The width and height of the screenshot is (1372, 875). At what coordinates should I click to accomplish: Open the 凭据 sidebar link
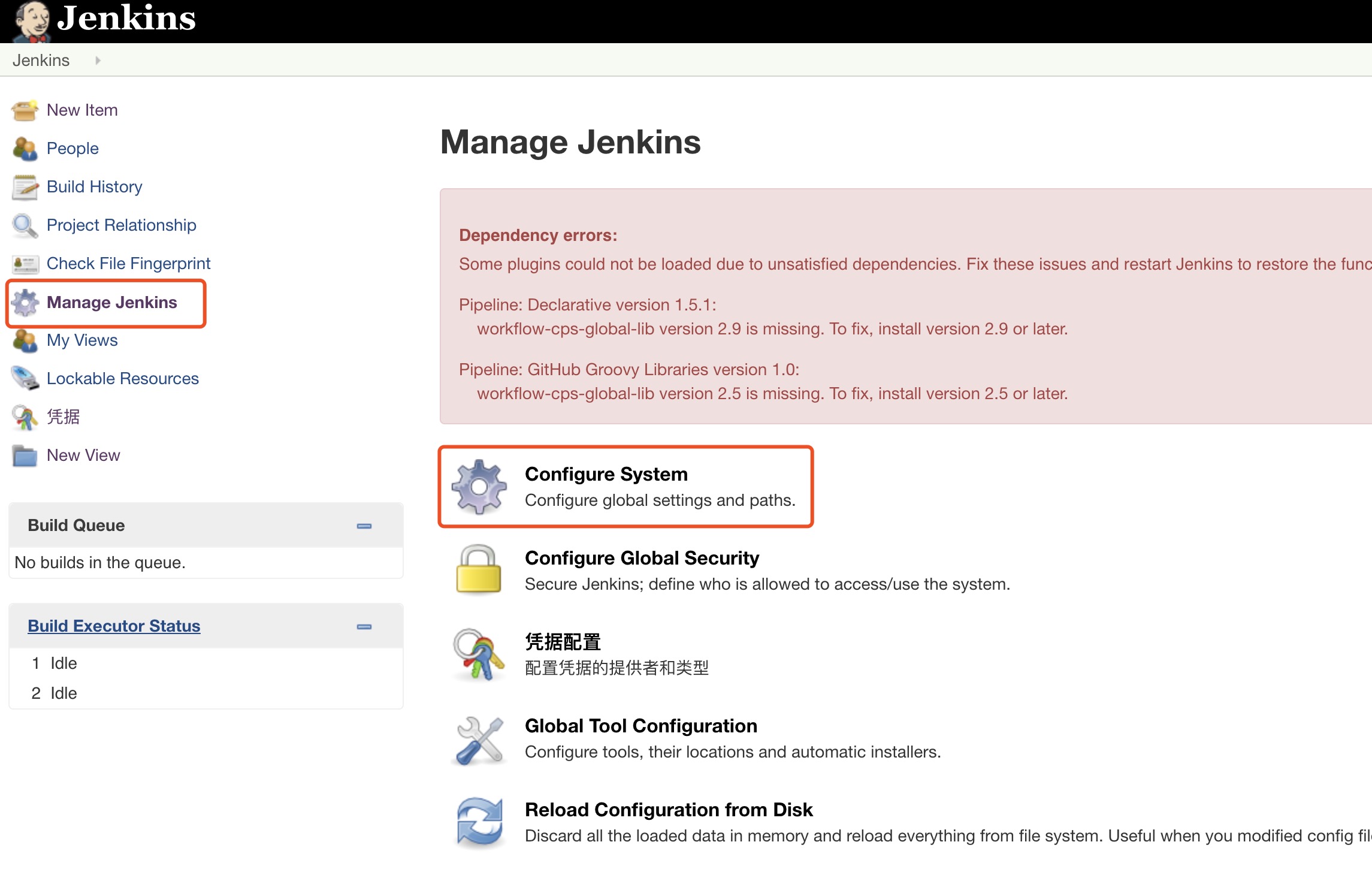click(64, 417)
